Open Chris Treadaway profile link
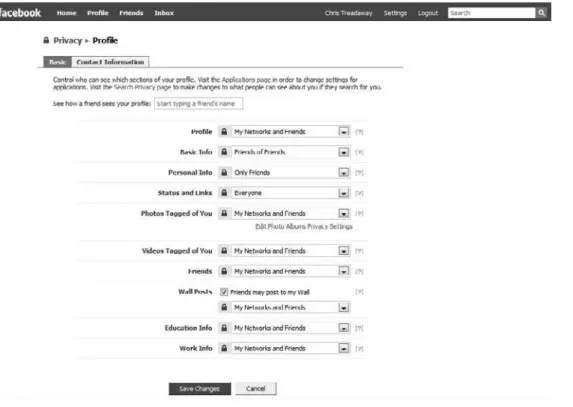The width and height of the screenshot is (573, 407). 348,13
